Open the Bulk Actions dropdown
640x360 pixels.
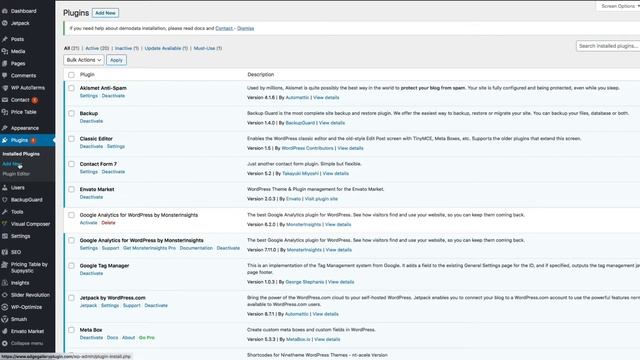(x=84, y=60)
